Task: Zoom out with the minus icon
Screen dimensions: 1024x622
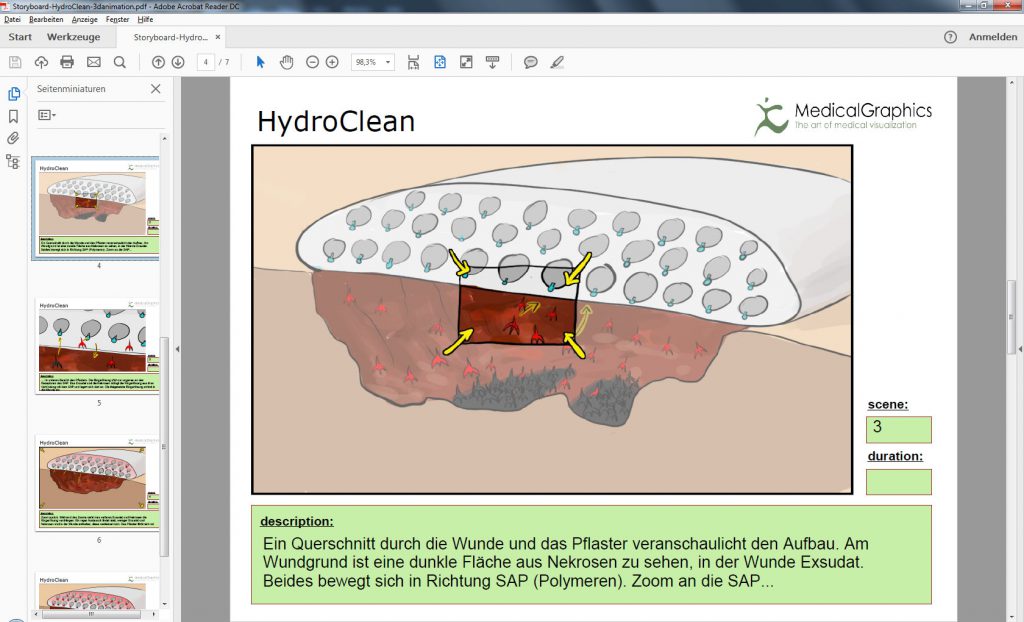Action: (x=313, y=61)
